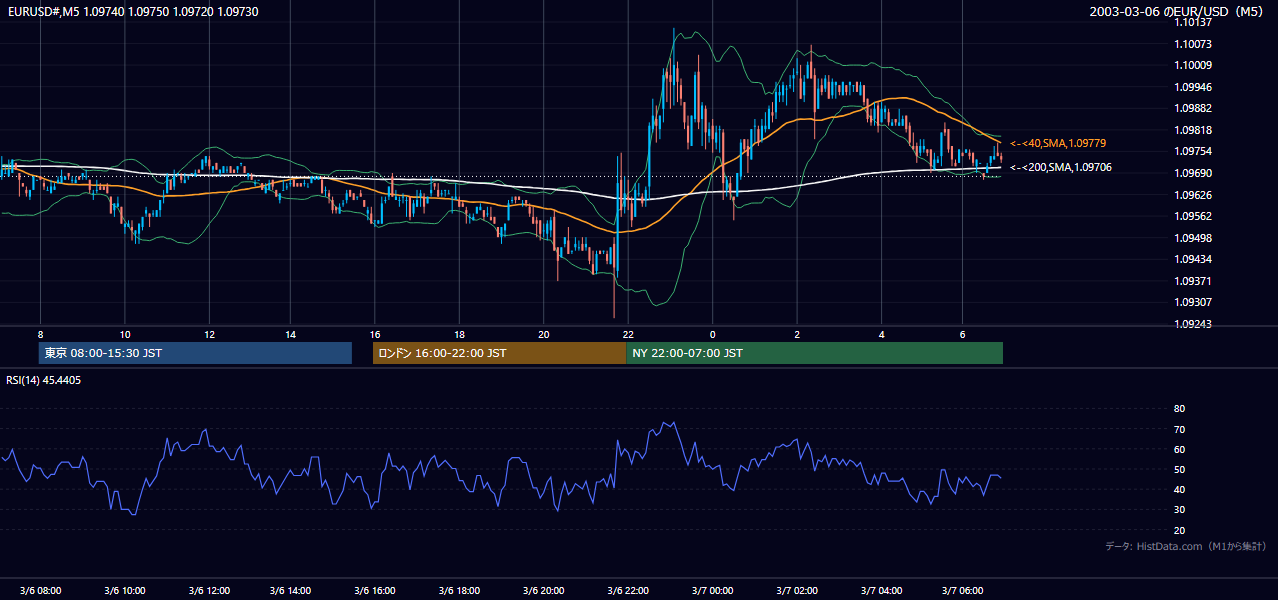
Task: Click the 2003-03-06 EUR/USD (M5) title
Action: click(1177, 12)
